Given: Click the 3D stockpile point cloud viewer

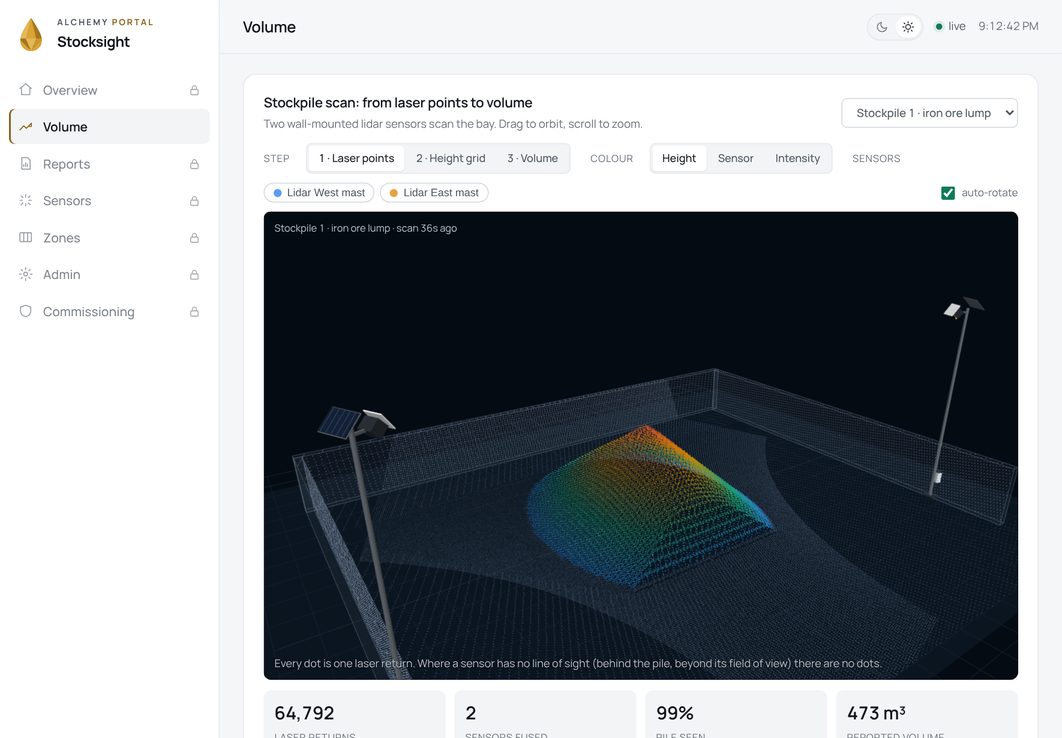Looking at the screenshot, I should tap(641, 446).
